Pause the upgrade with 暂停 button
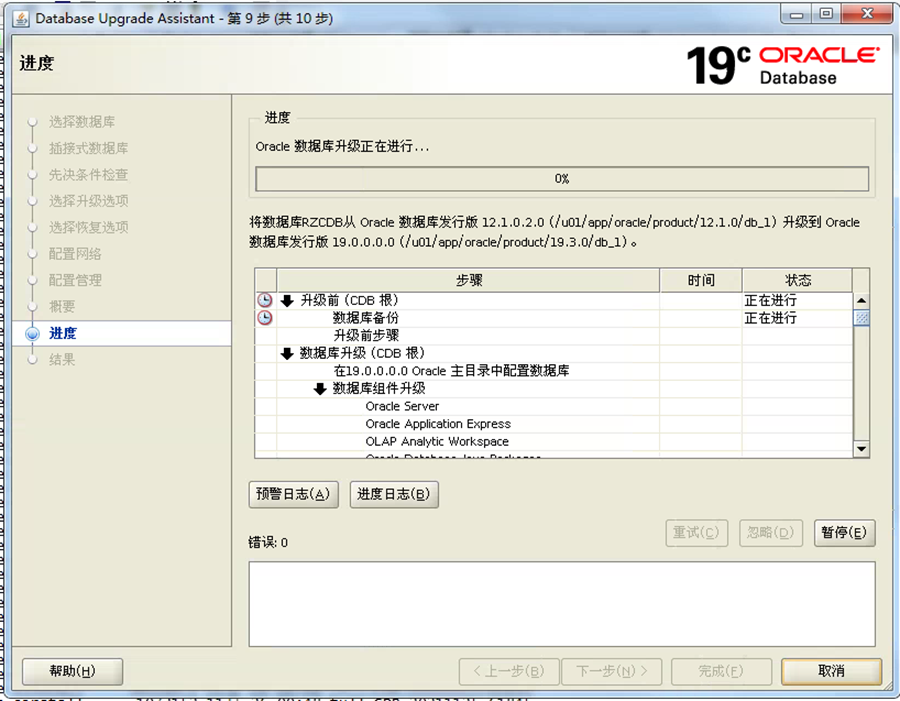 [845, 533]
